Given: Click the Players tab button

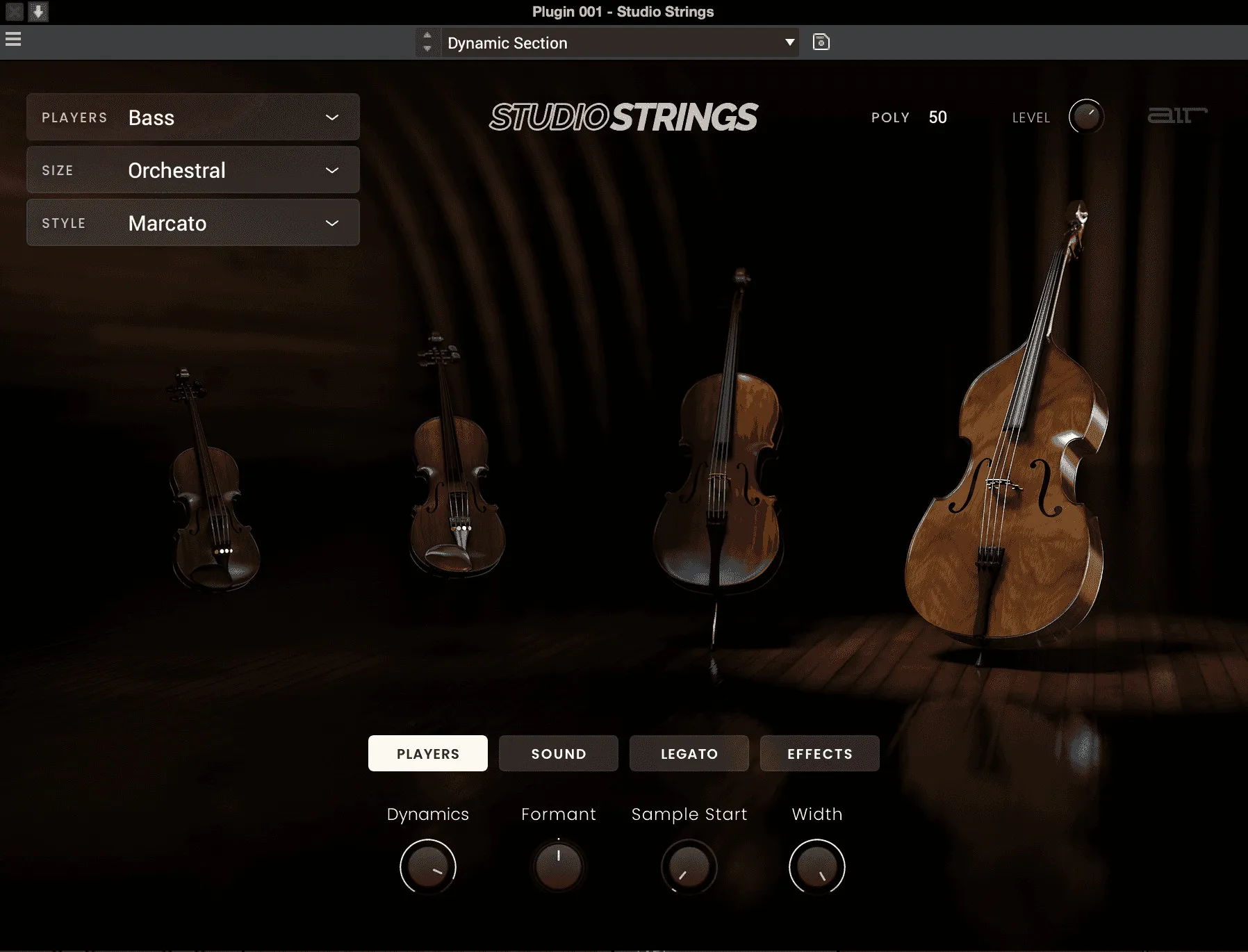Looking at the screenshot, I should point(428,754).
